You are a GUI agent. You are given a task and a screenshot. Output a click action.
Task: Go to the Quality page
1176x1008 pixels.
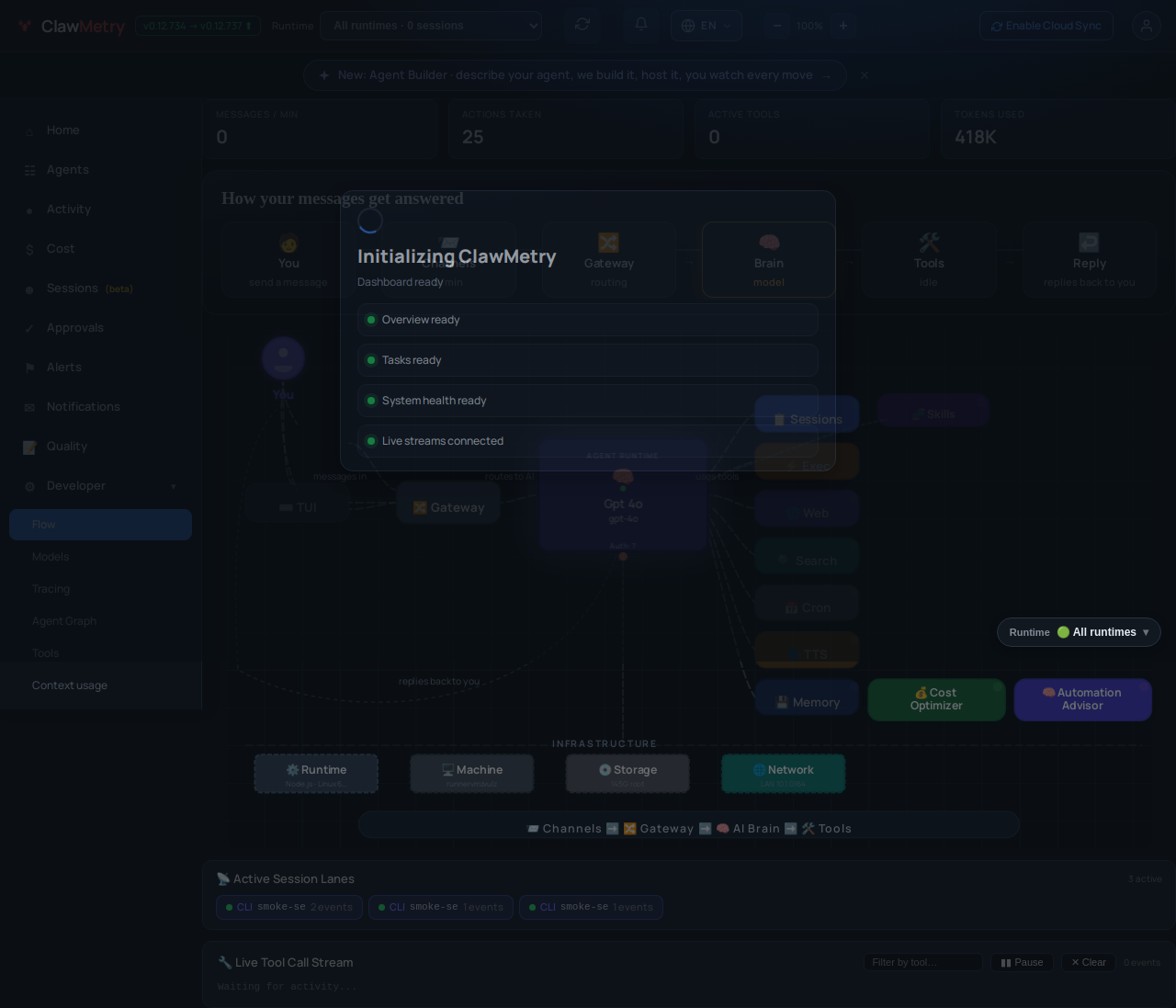click(100, 446)
